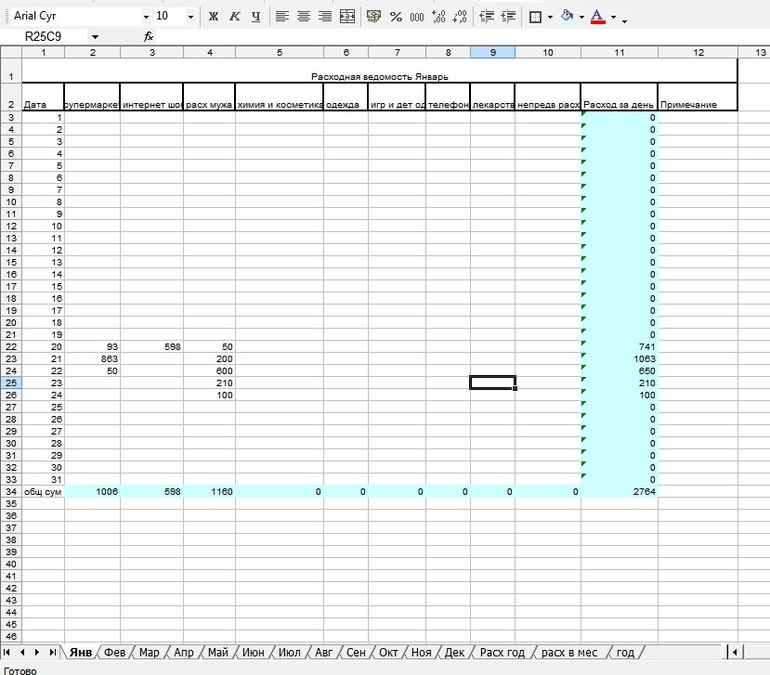
Task: Toggle underline formatting button Ч
Action: (x=256, y=17)
